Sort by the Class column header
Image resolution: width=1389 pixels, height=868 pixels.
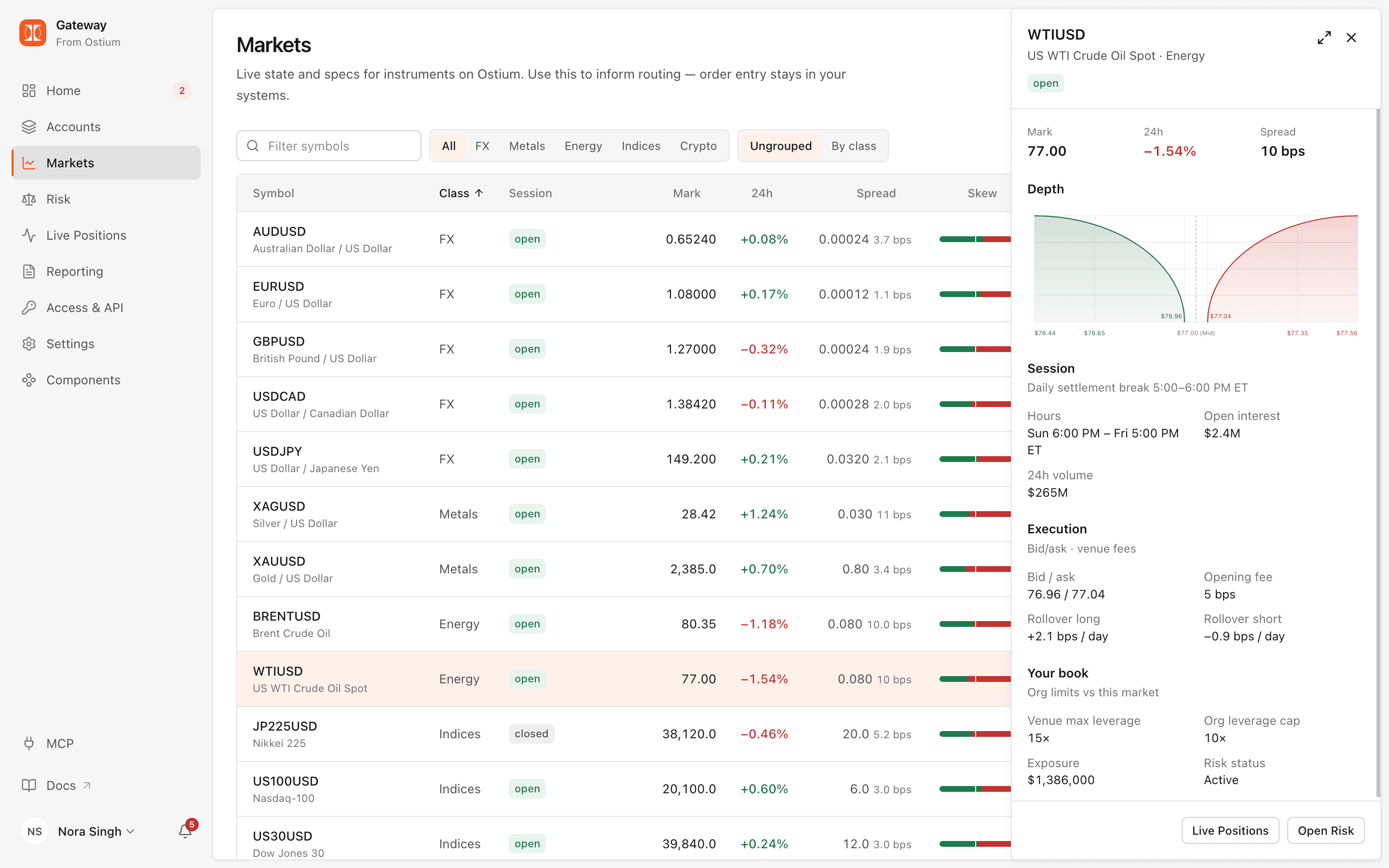pos(461,193)
